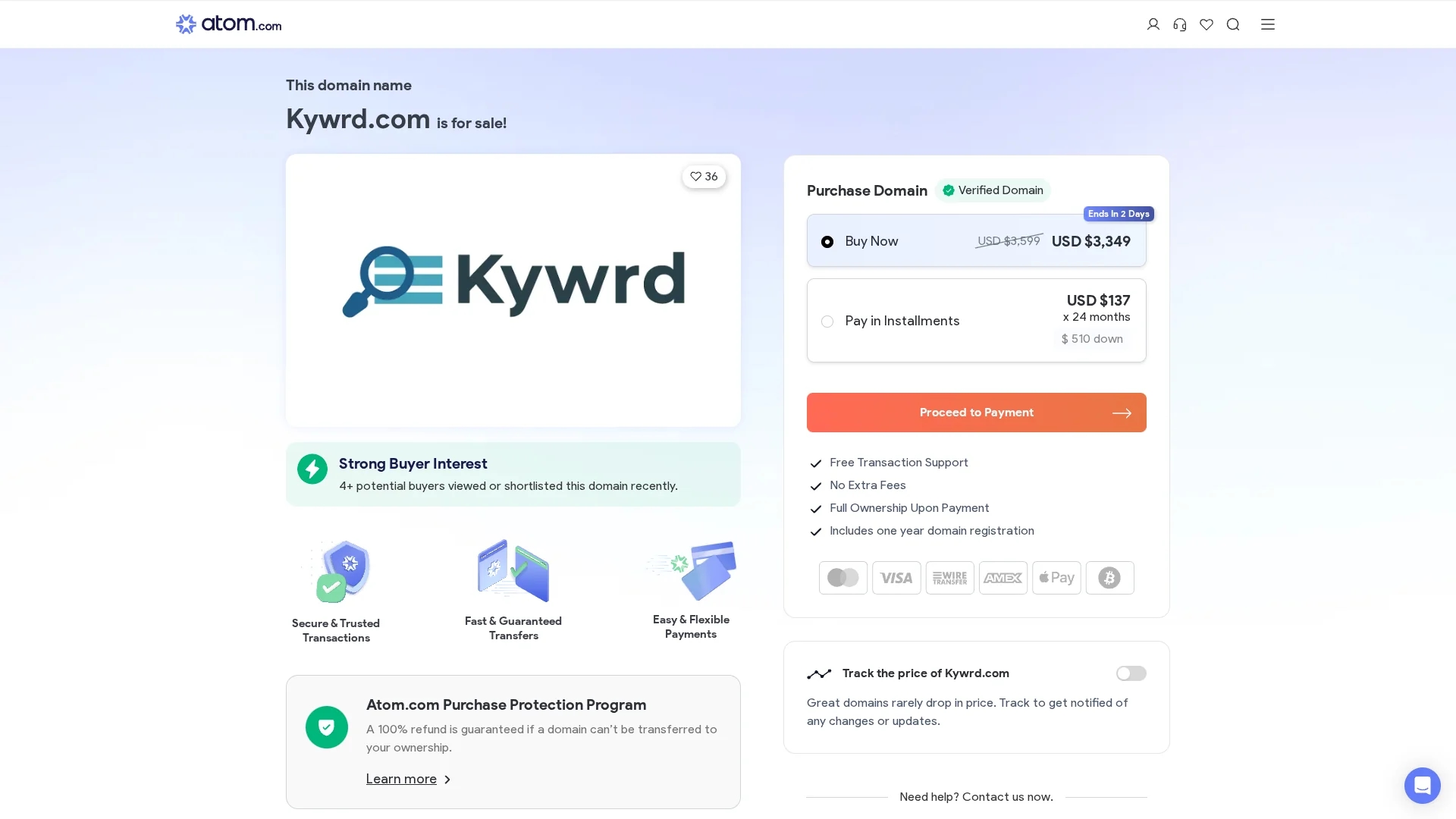Click the green protection shield icon
Screen dimensions: 1456x819
point(327,727)
